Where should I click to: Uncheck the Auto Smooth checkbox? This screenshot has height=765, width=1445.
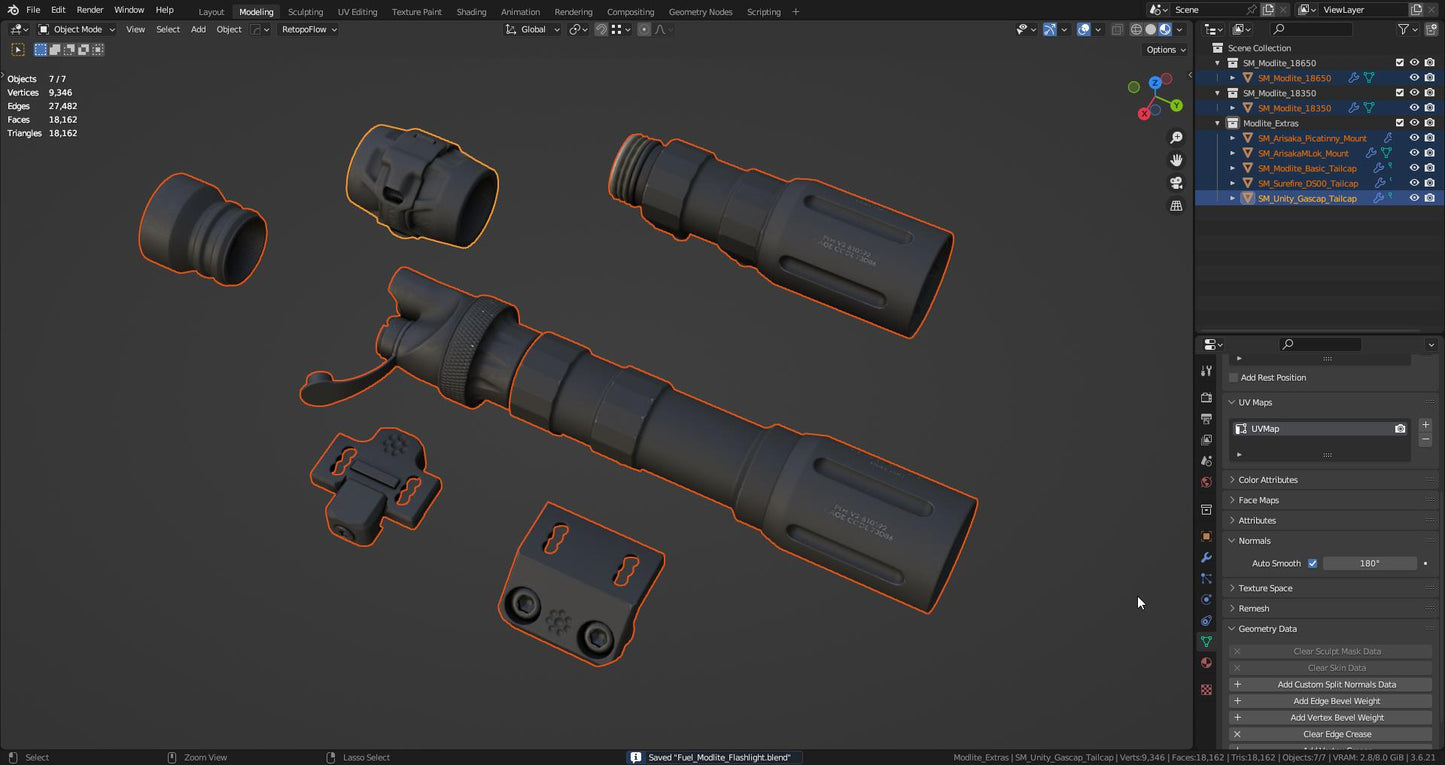1312,564
